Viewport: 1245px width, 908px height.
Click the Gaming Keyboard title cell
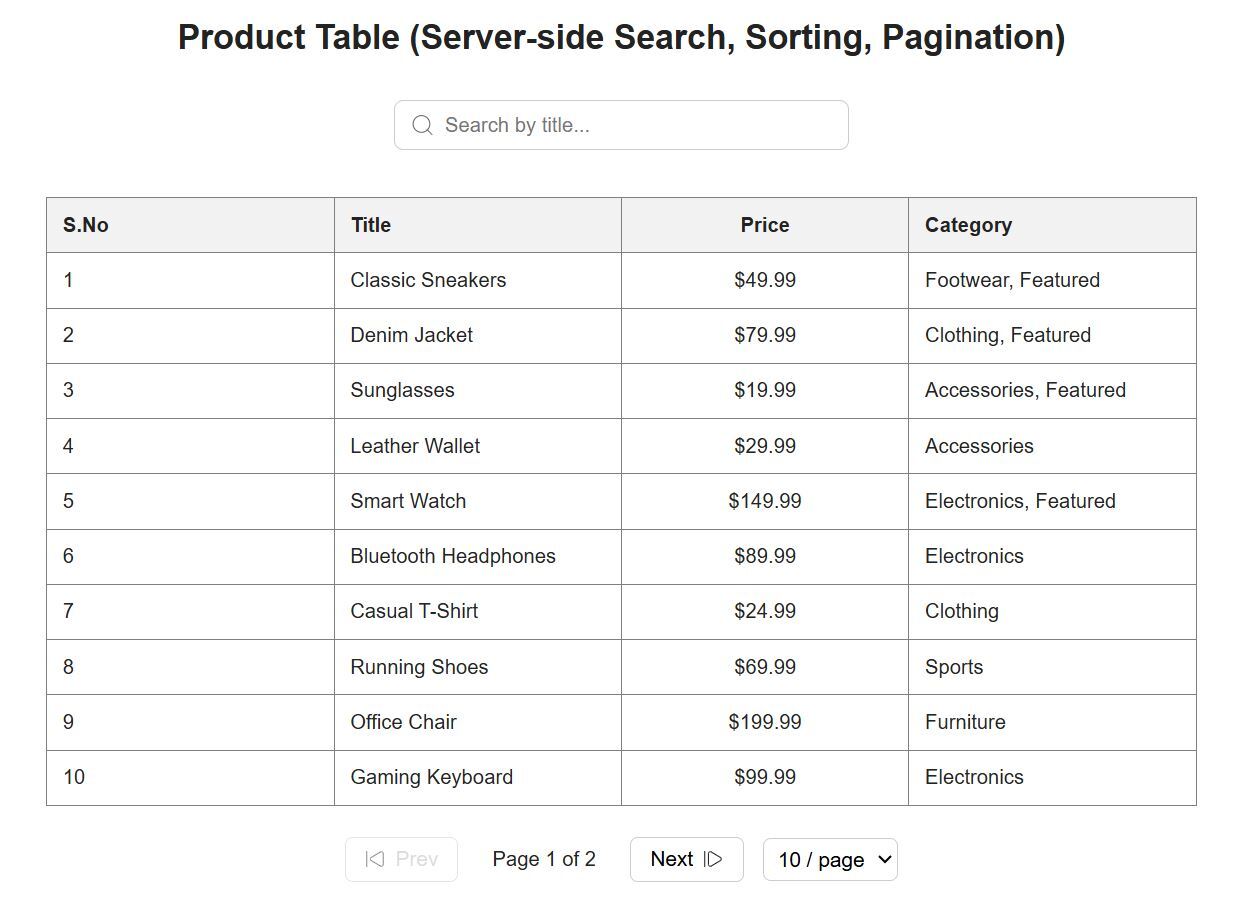tap(431, 777)
